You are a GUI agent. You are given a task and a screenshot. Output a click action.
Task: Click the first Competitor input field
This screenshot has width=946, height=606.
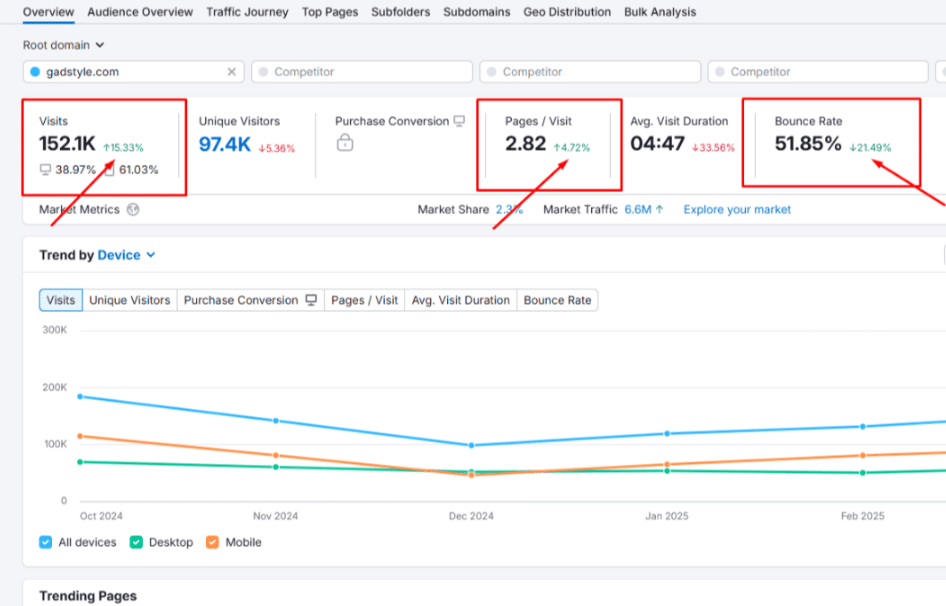(x=360, y=71)
